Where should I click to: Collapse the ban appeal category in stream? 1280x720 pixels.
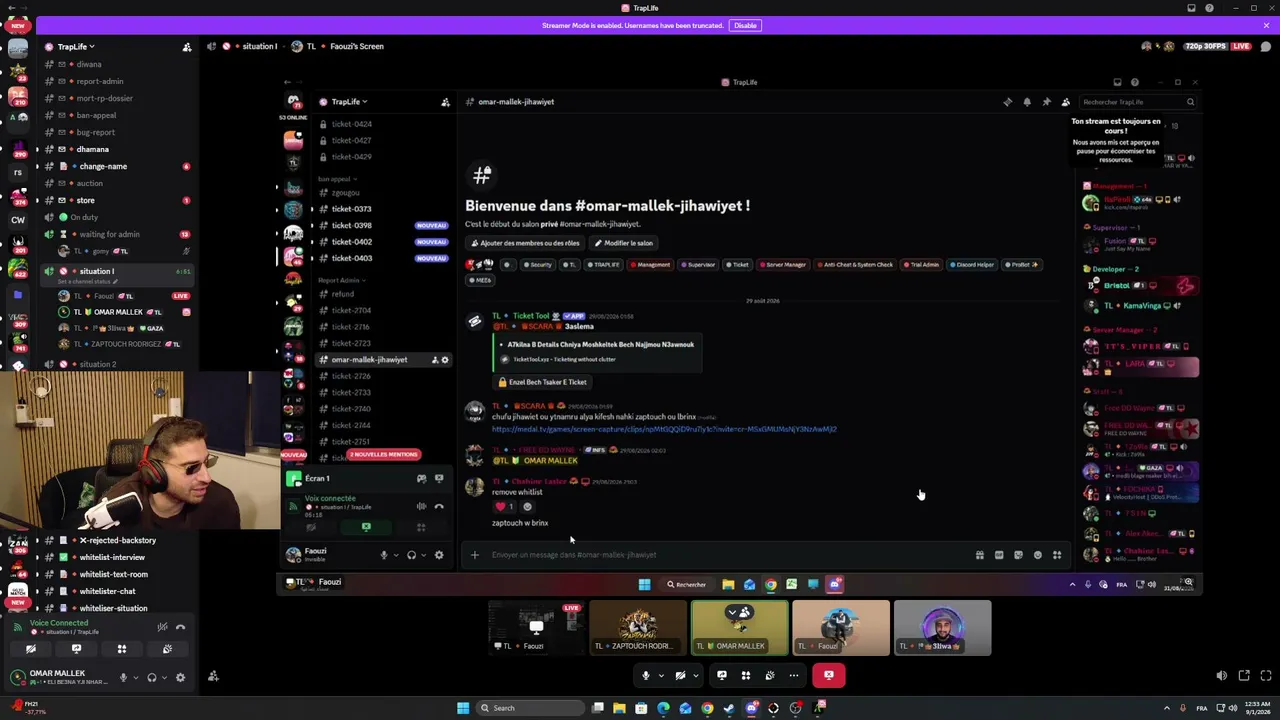[x=337, y=179]
